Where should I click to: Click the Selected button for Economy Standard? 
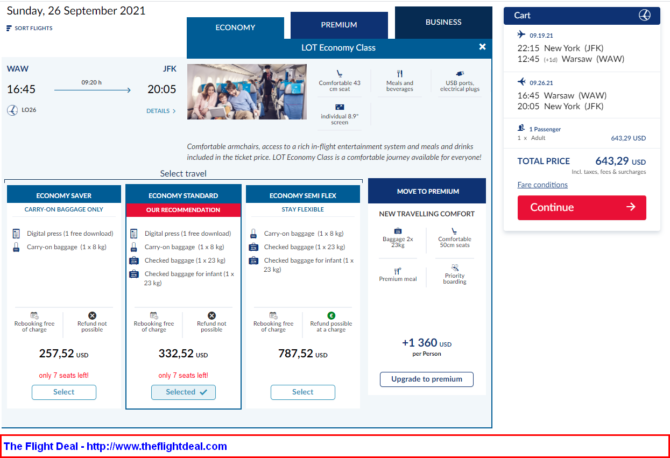click(x=183, y=392)
